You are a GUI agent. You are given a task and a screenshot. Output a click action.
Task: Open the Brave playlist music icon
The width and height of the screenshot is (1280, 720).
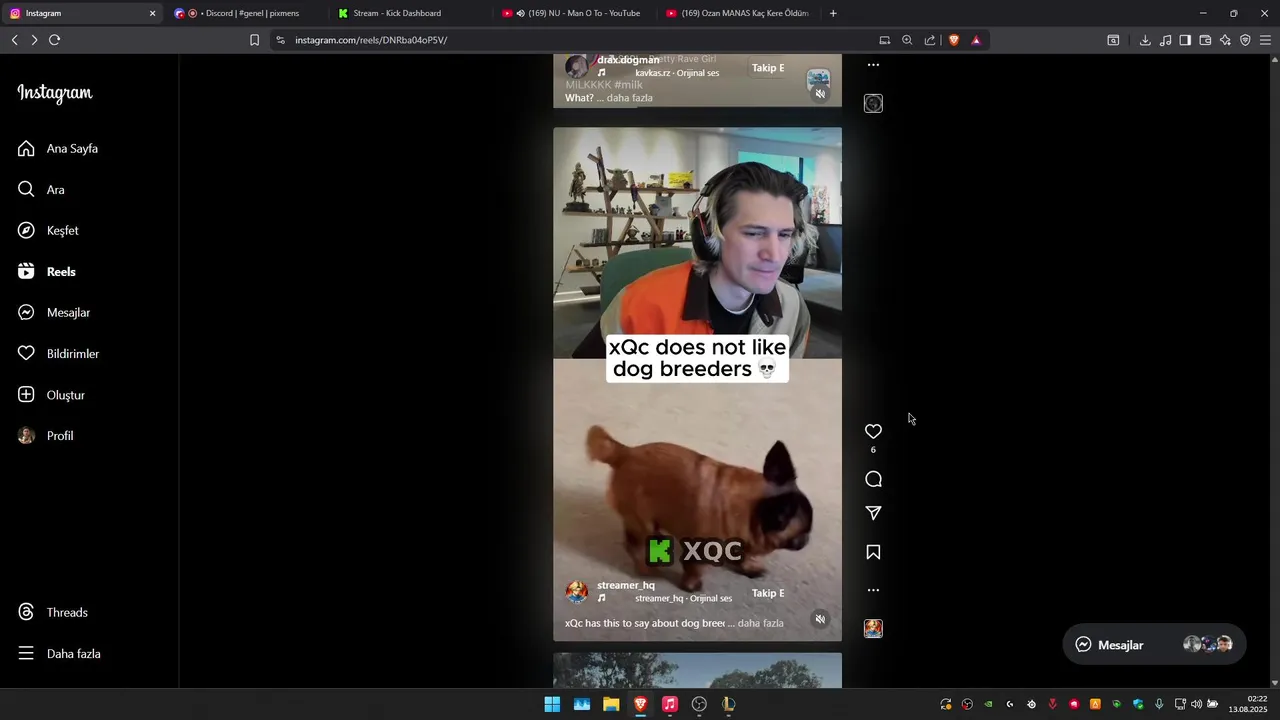(1165, 40)
